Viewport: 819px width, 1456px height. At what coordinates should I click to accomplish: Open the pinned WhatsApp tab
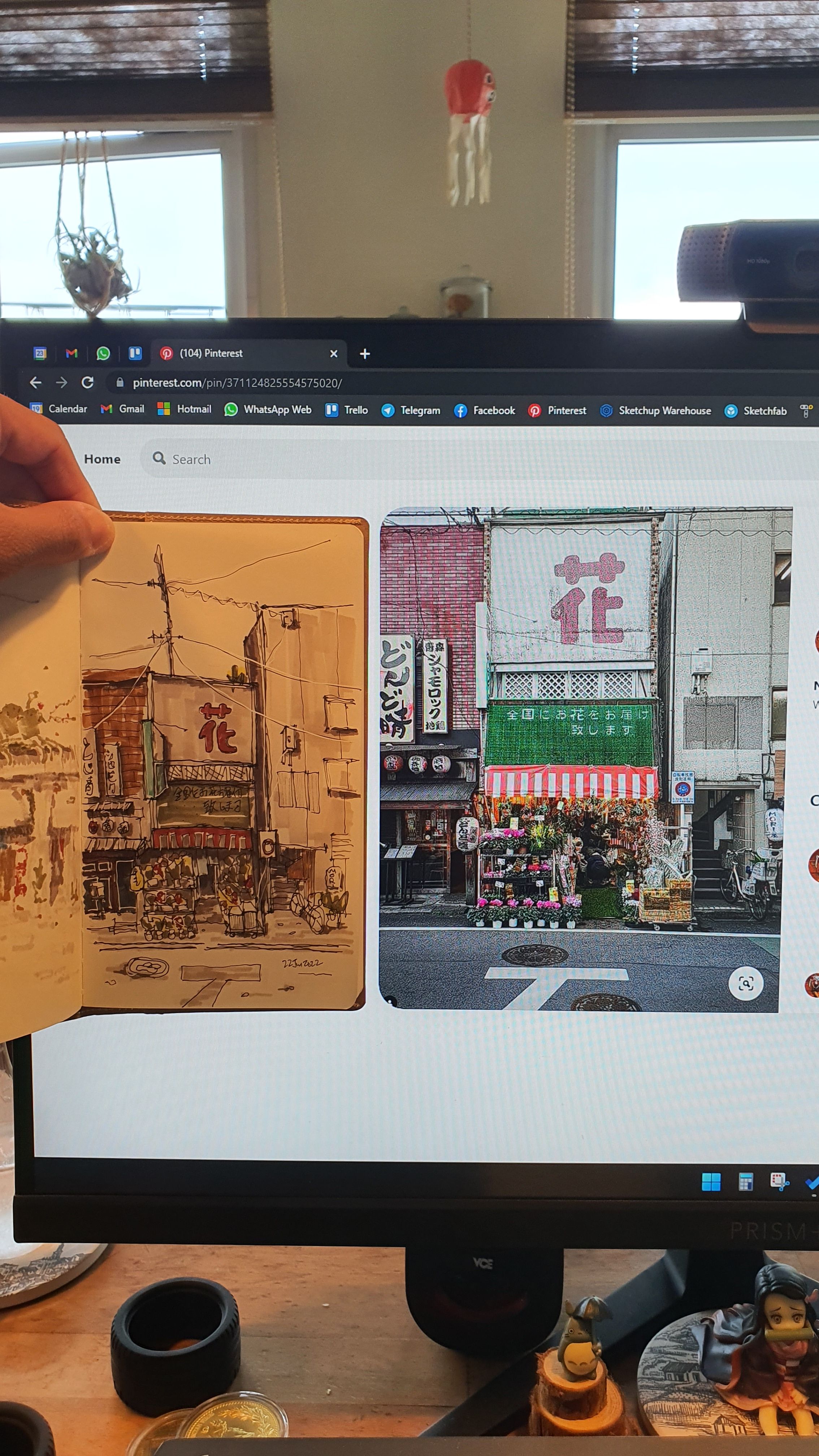click(103, 353)
